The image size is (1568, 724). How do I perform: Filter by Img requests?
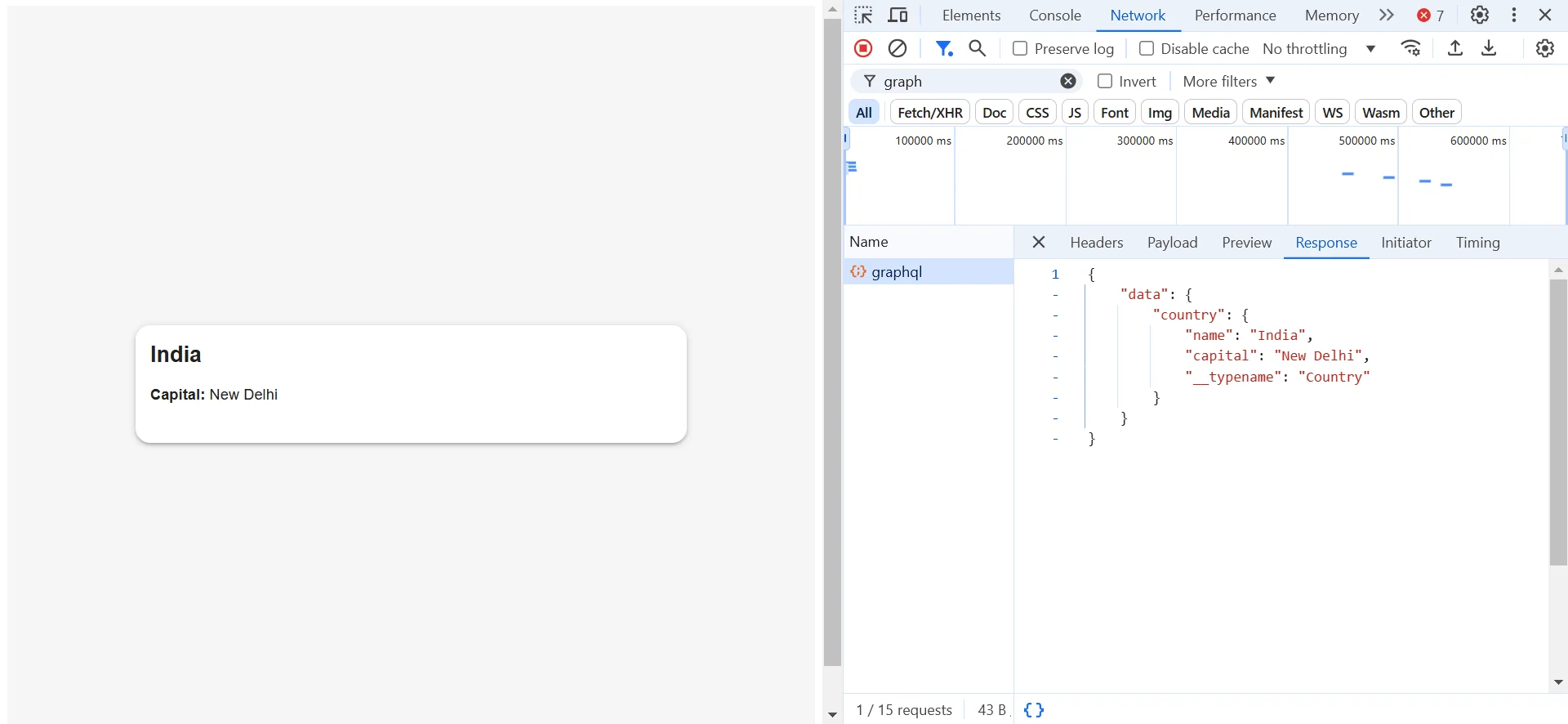pyautogui.click(x=1160, y=112)
